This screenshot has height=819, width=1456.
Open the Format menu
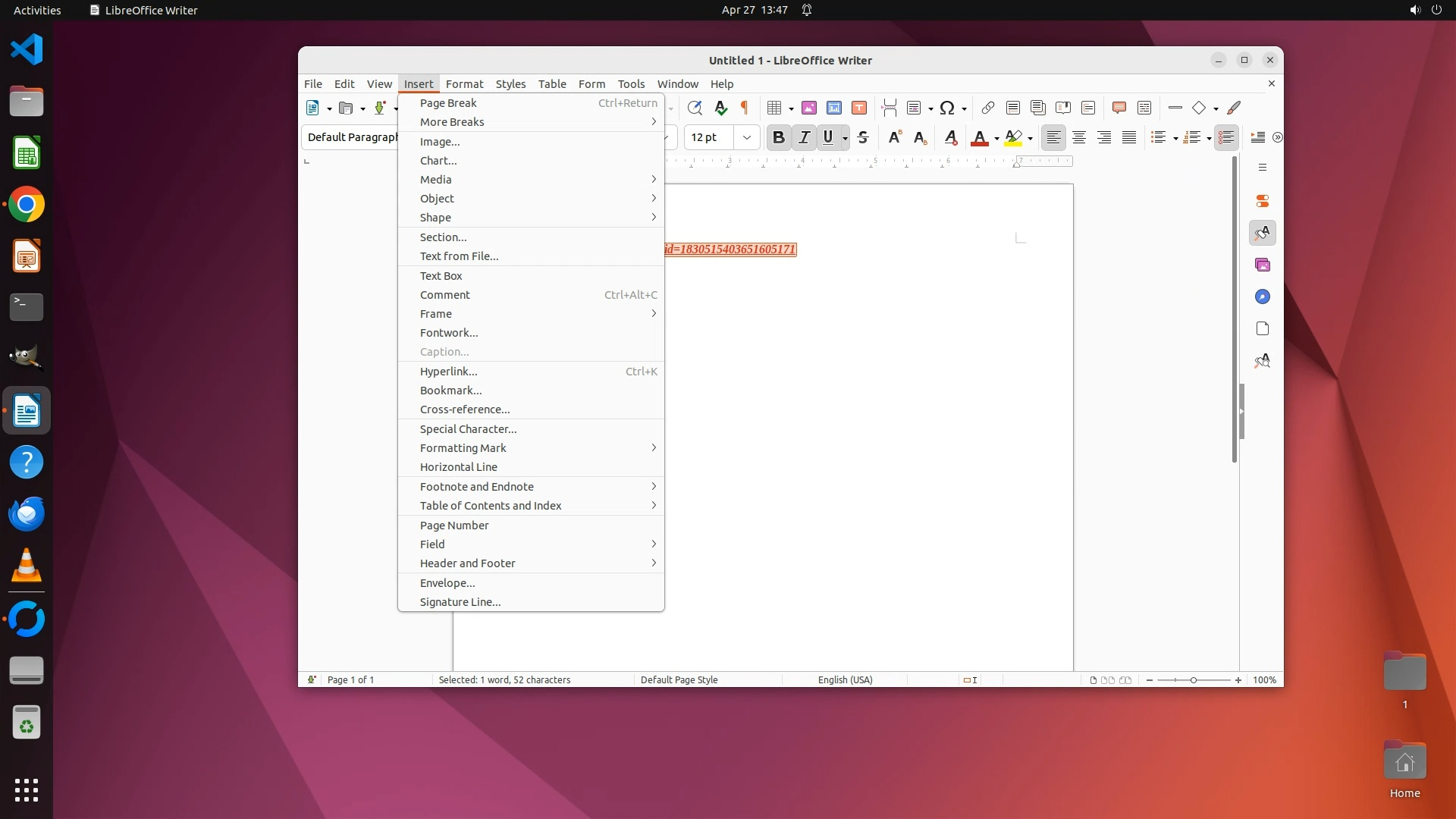pos(464,83)
